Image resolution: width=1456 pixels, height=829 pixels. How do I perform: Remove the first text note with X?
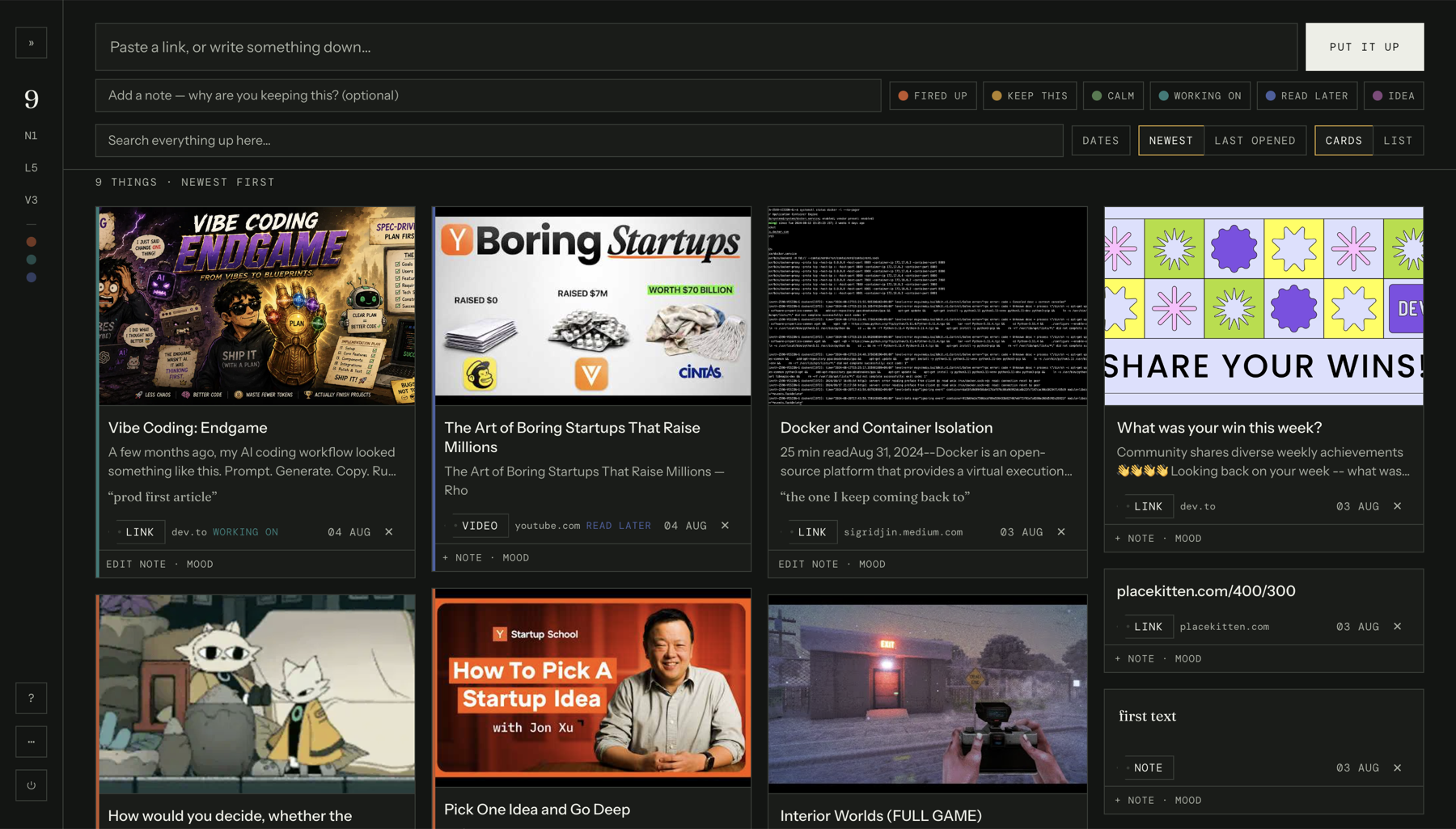1397,768
